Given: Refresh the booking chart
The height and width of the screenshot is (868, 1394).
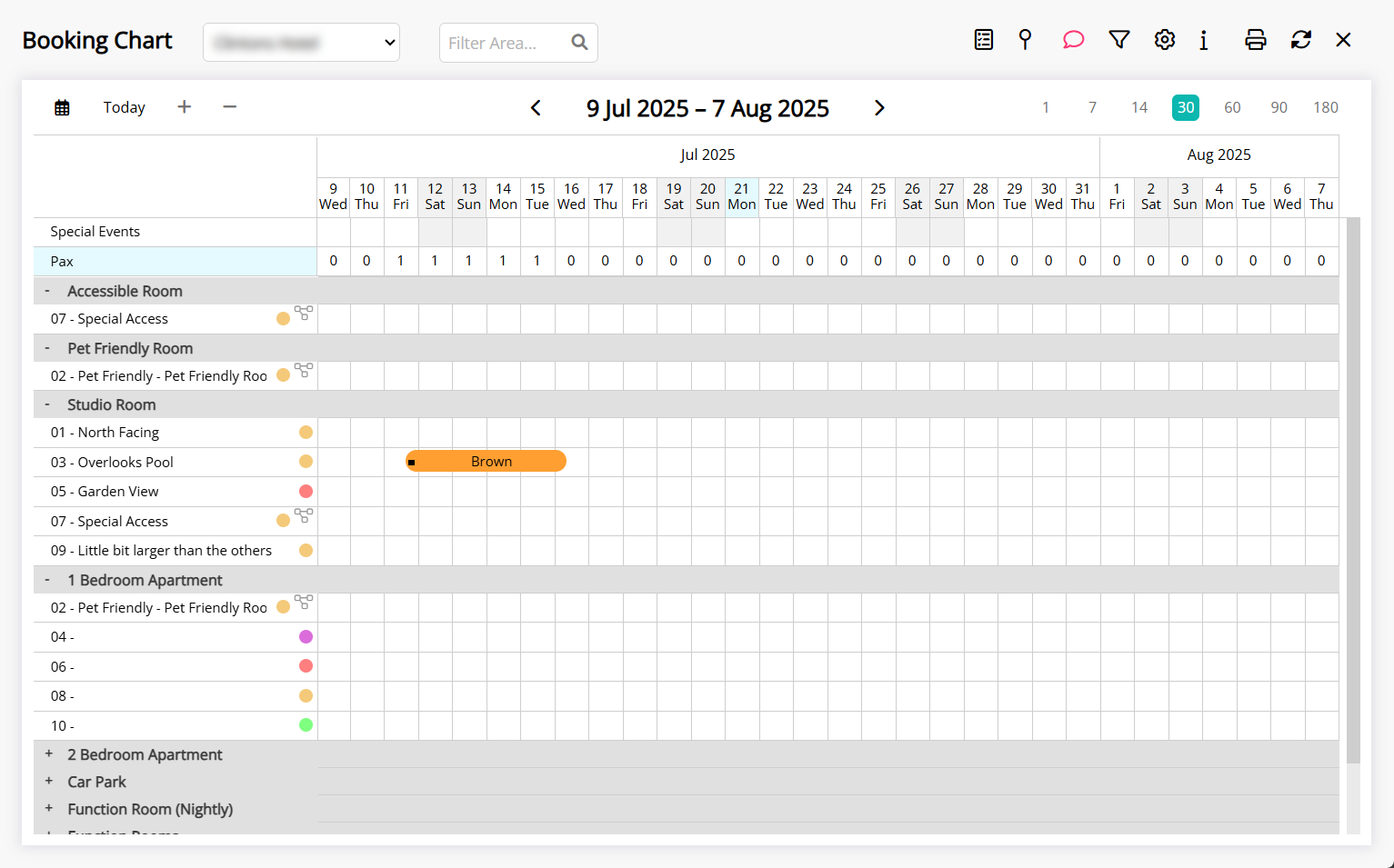Looking at the screenshot, I should pos(1301,40).
